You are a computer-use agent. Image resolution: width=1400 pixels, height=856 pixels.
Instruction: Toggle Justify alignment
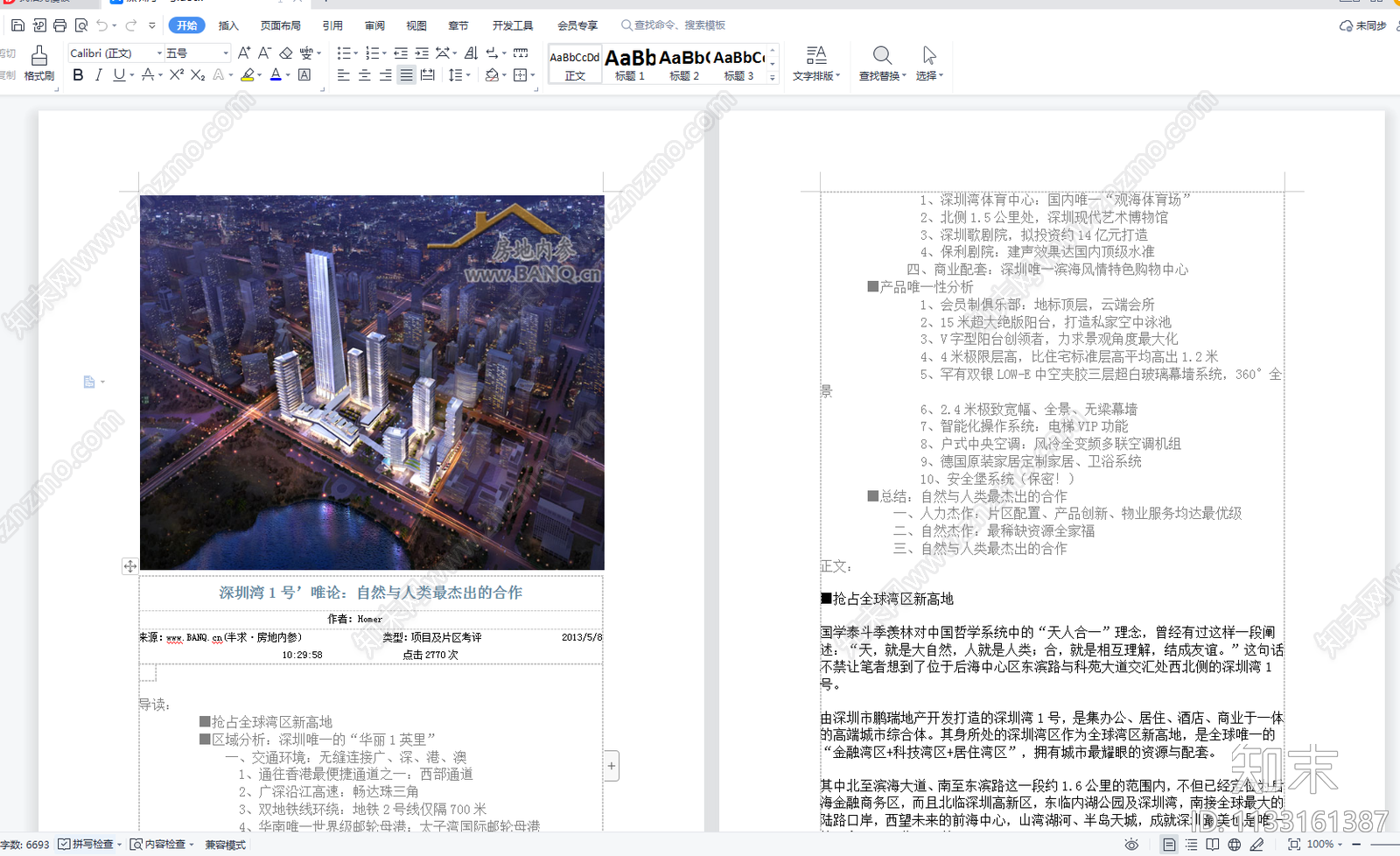406,75
